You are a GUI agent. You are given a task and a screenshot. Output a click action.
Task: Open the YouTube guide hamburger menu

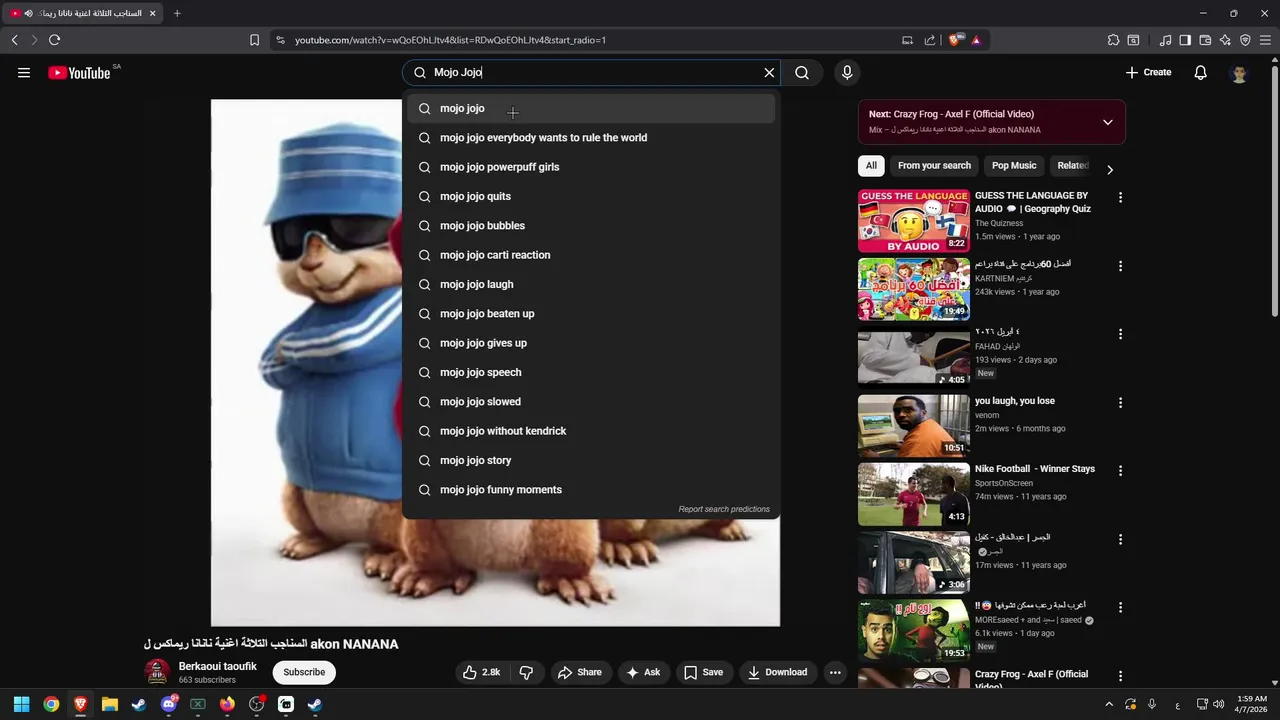(24, 72)
